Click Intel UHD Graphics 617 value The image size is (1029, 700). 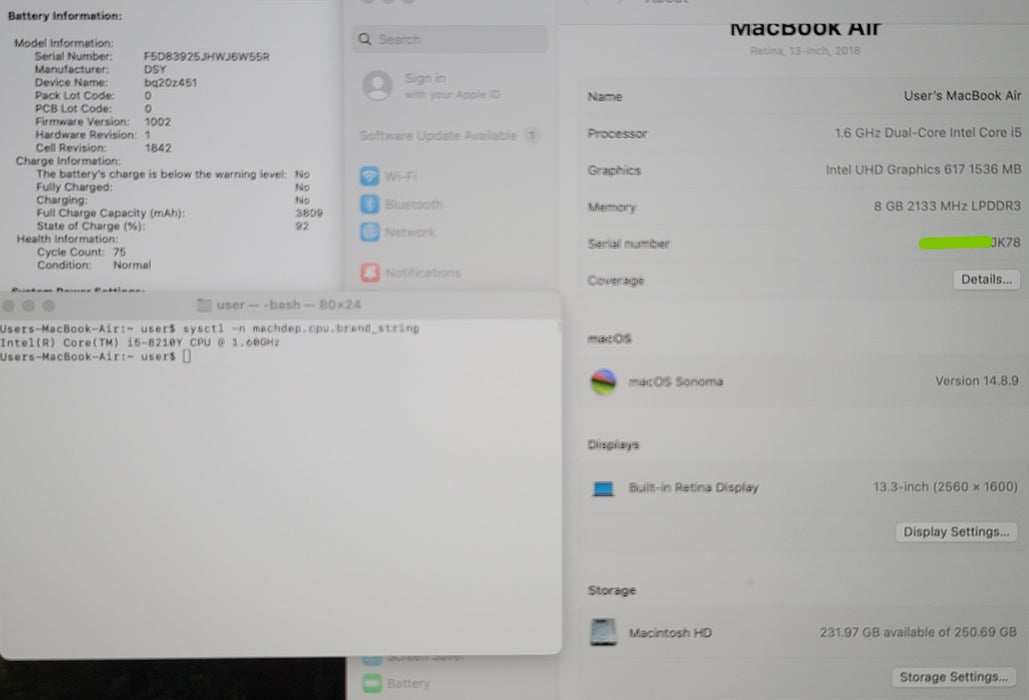pos(923,169)
